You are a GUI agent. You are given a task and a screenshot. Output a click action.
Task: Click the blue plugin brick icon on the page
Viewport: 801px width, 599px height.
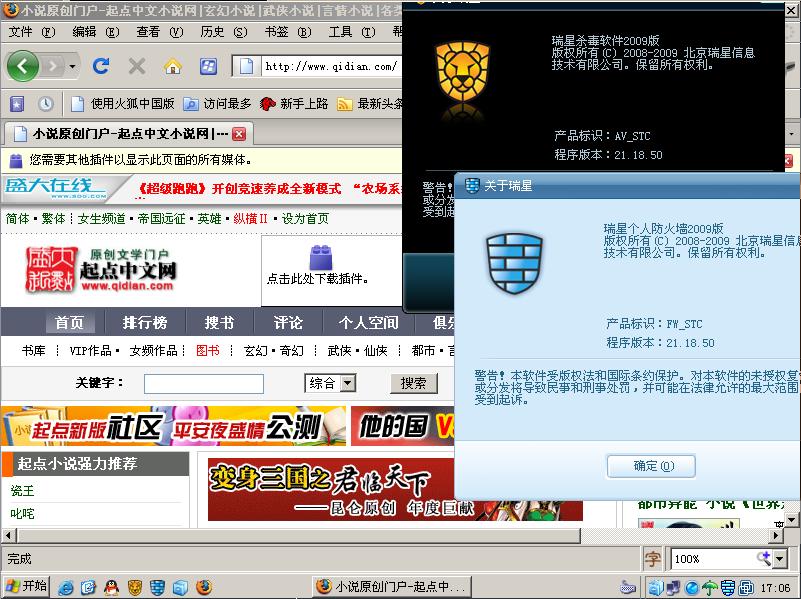point(321,257)
